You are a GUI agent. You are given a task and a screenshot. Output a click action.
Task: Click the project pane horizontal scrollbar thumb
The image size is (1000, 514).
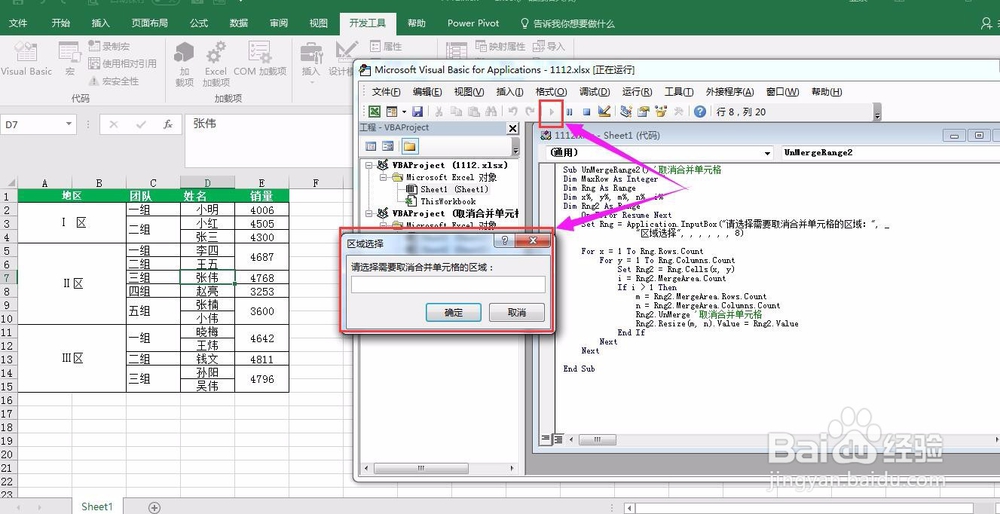pos(419,468)
